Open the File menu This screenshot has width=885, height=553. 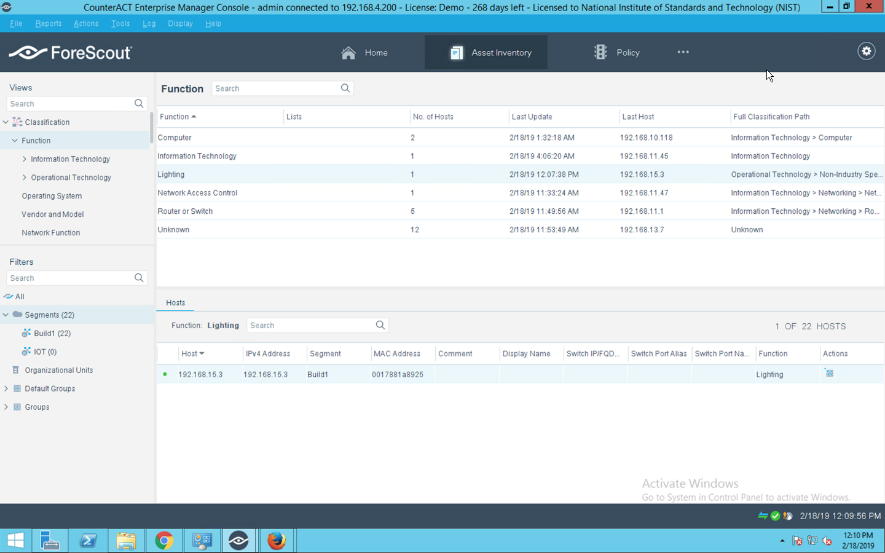pos(16,24)
